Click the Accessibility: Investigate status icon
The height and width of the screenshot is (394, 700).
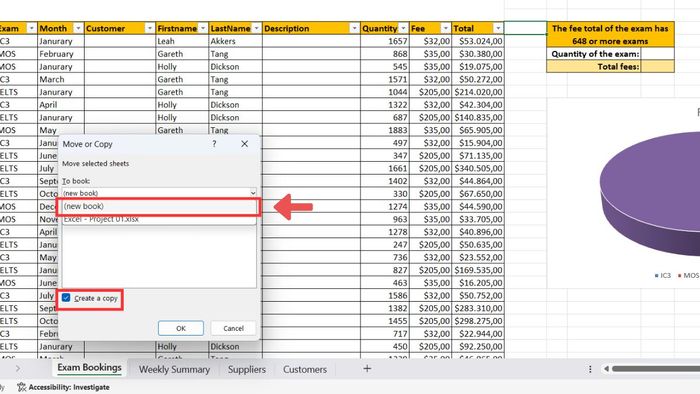(21, 387)
